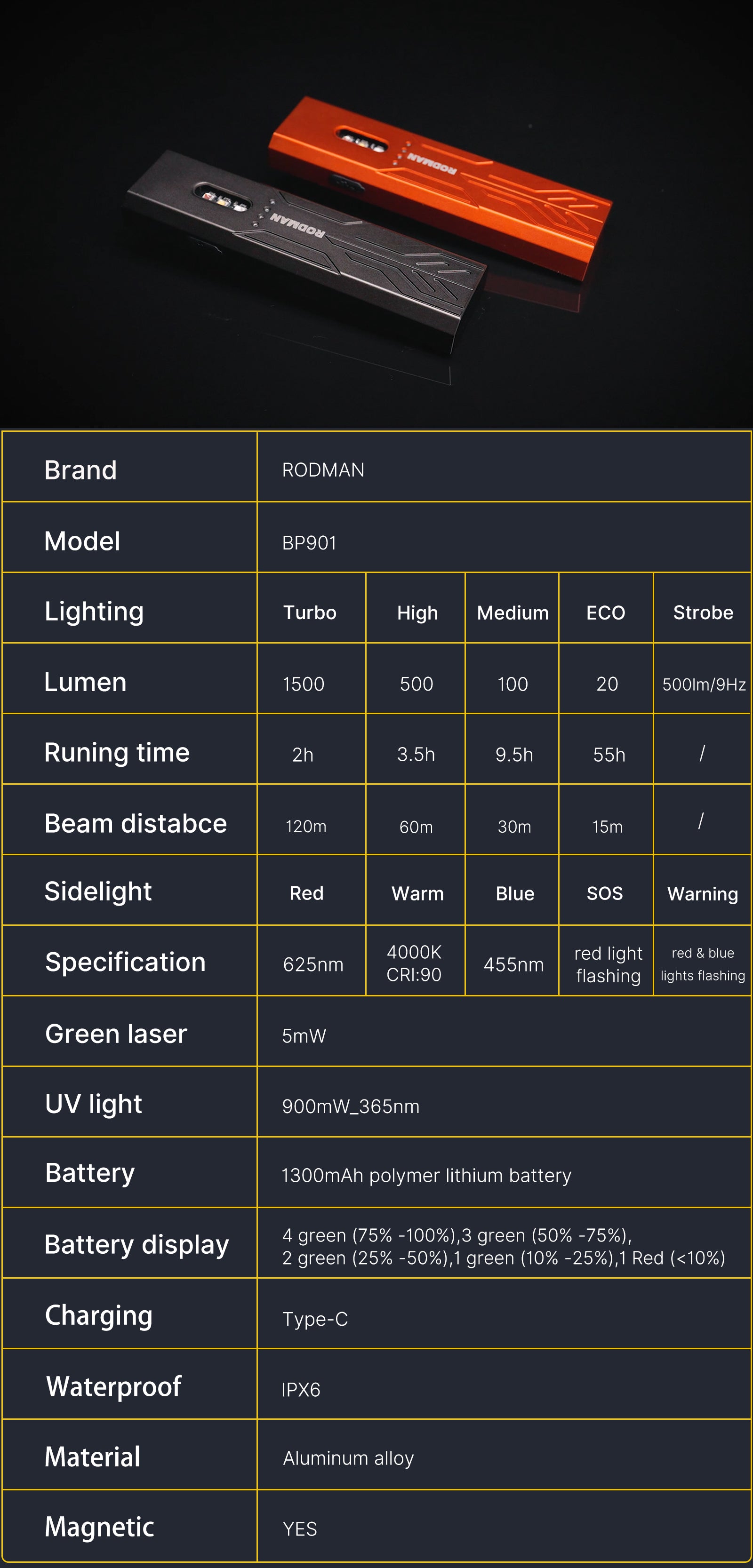The width and height of the screenshot is (753, 1568).
Task: Click the 4000K CRI:90 specification cell
Action: 414,963
